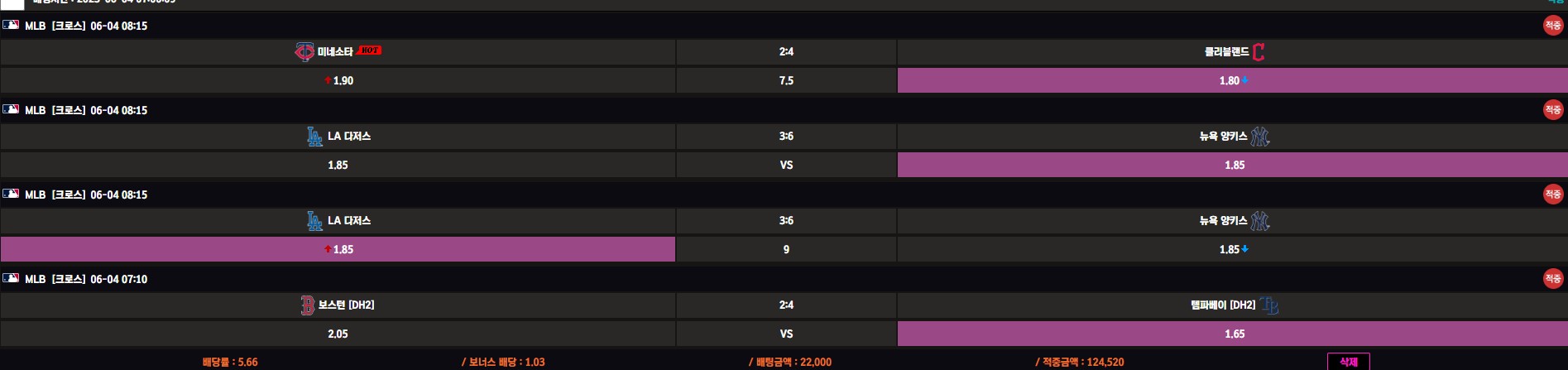1568x370 pixels.
Task: Click the Boston Red Sox logo
Action: 308,305
